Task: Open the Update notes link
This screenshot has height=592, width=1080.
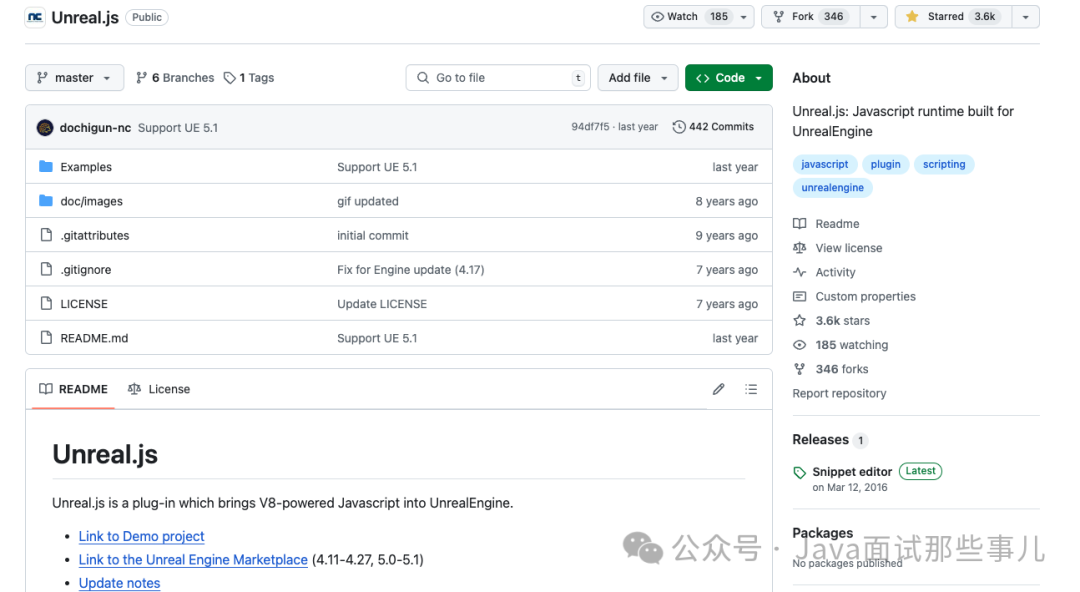Action: (119, 583)
